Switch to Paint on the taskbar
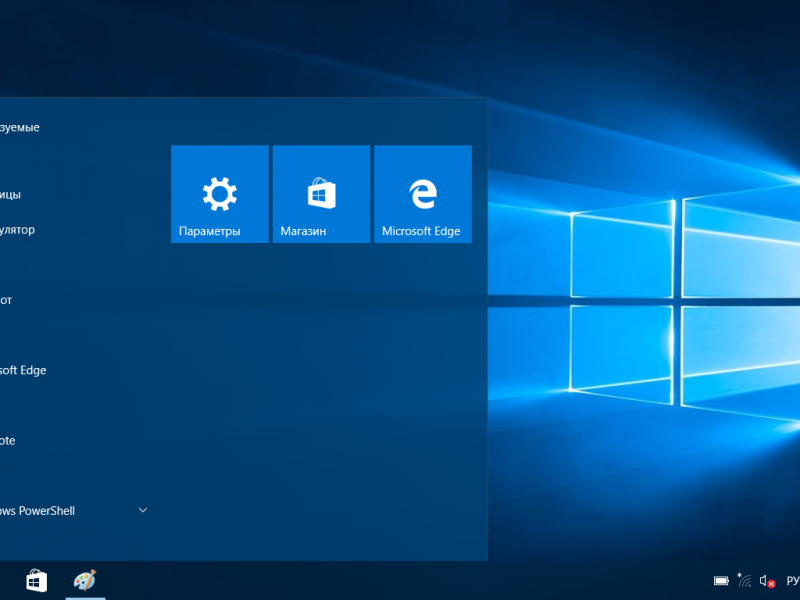This screenshot has height=600, width=800. (85, 581)
